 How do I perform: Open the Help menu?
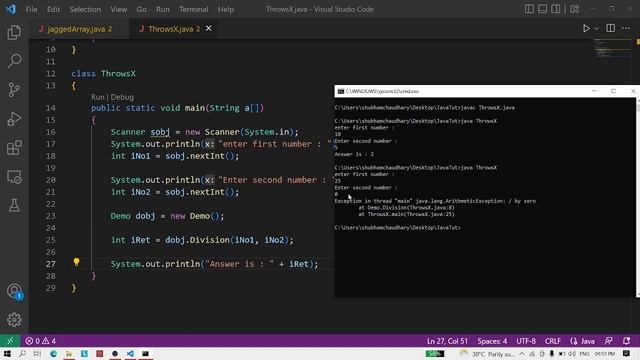pos(226,9)
